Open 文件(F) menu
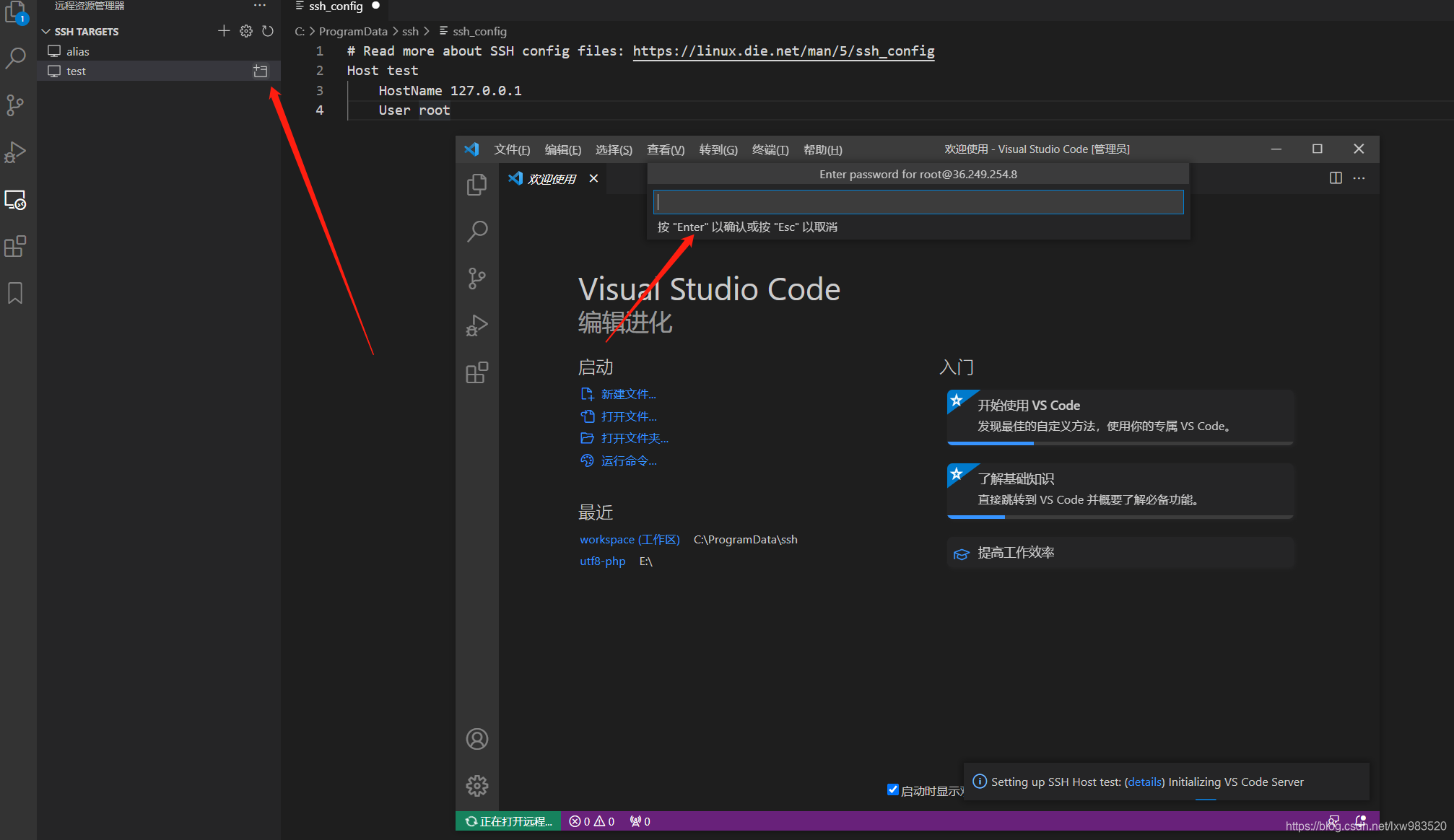Image resolution: width=1454 pixels, height=840 pixels. click(512, 149)
